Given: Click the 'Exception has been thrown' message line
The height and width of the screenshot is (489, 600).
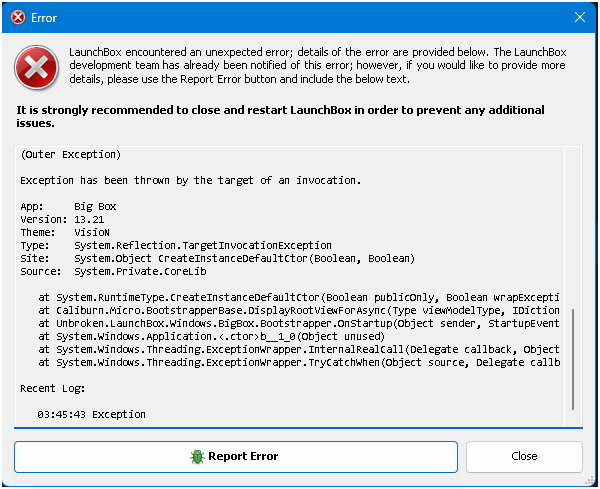Looking at the screenshot, I should pos(190,181).
